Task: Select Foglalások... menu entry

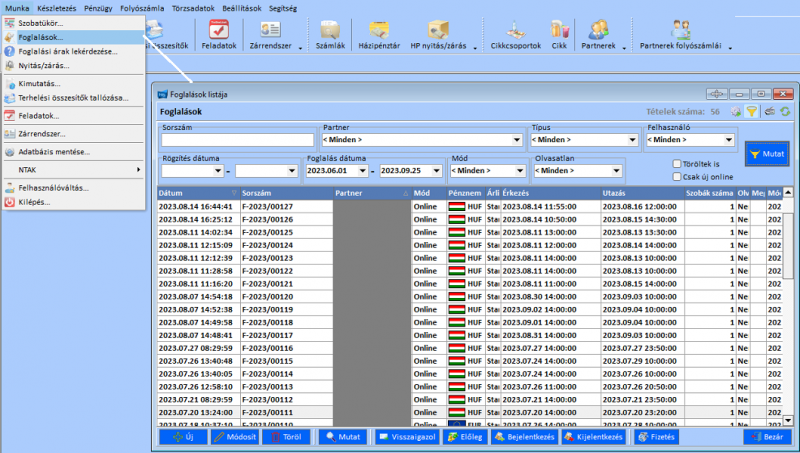Action: 73,37
